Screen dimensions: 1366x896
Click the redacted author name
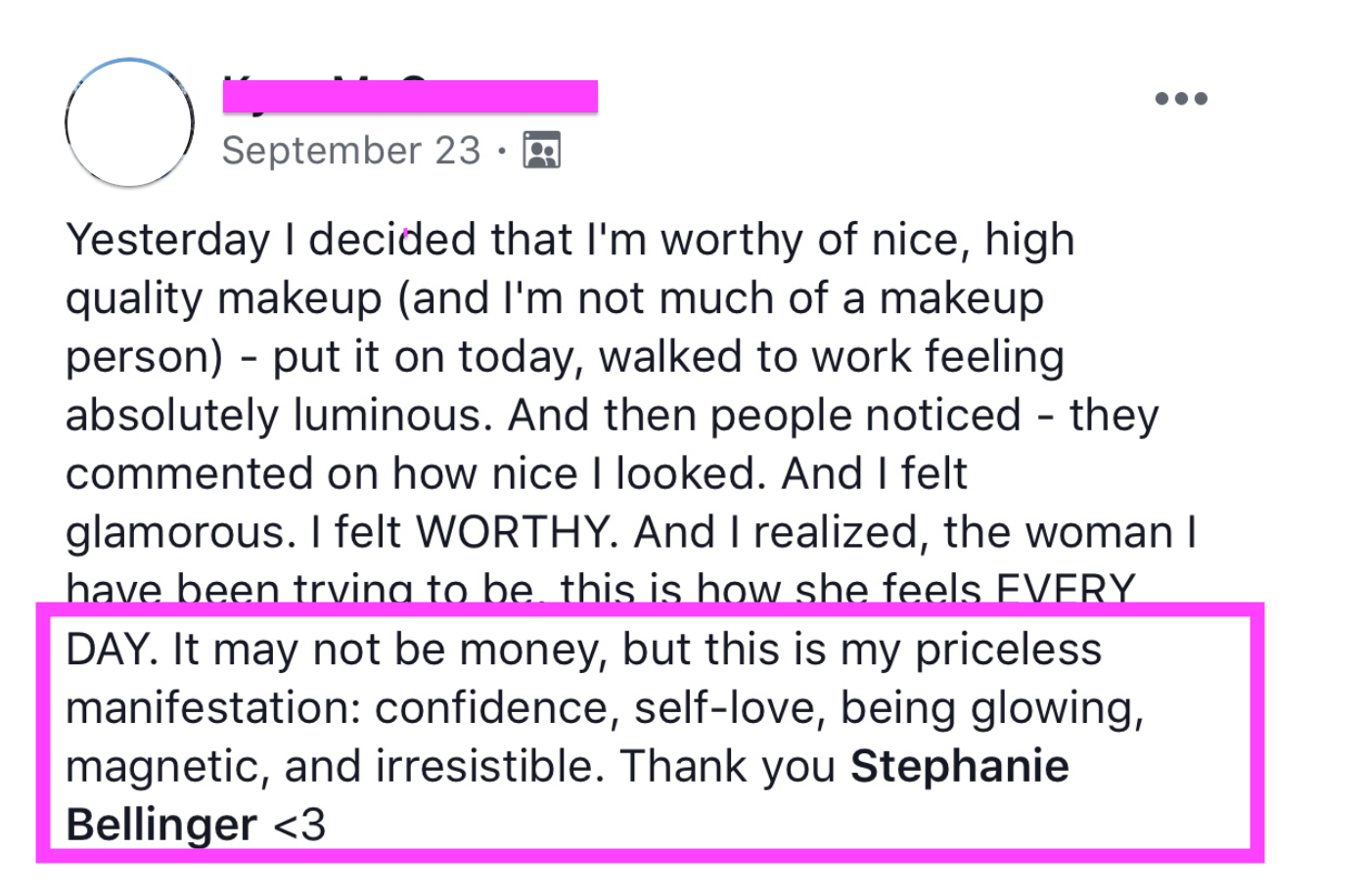[410, 97]
